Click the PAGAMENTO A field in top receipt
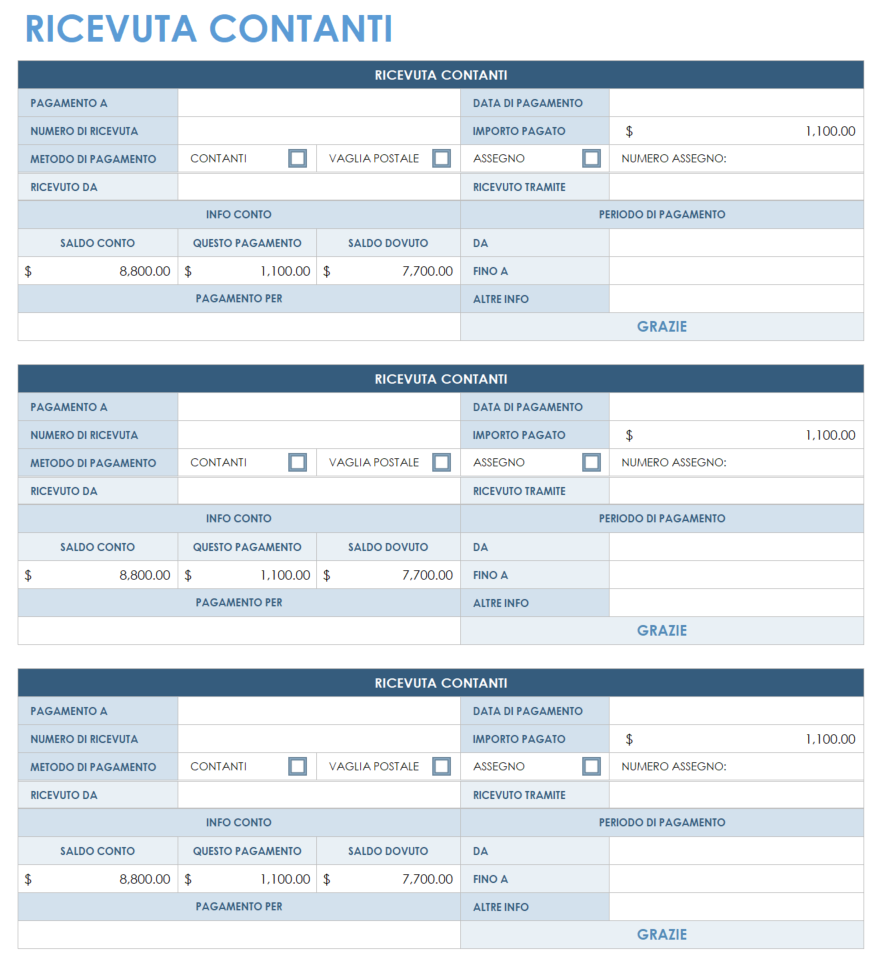880x959 pixels. (318, 103)
